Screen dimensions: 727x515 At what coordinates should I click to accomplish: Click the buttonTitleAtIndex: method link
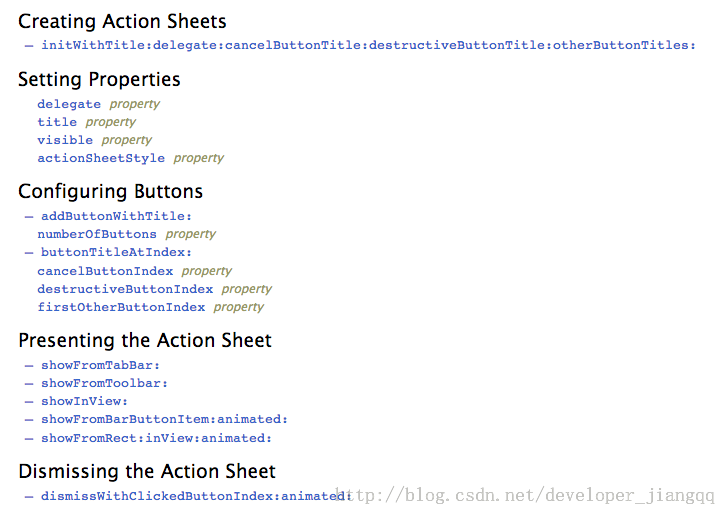click(x=116, y=252)
